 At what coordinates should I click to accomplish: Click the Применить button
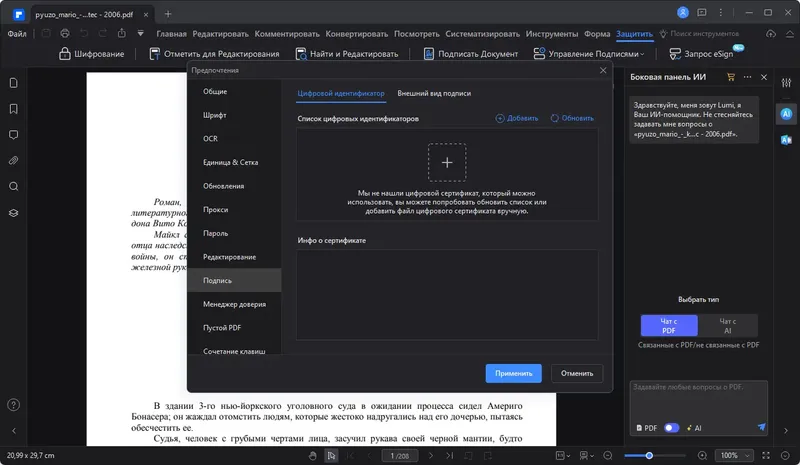513,373
